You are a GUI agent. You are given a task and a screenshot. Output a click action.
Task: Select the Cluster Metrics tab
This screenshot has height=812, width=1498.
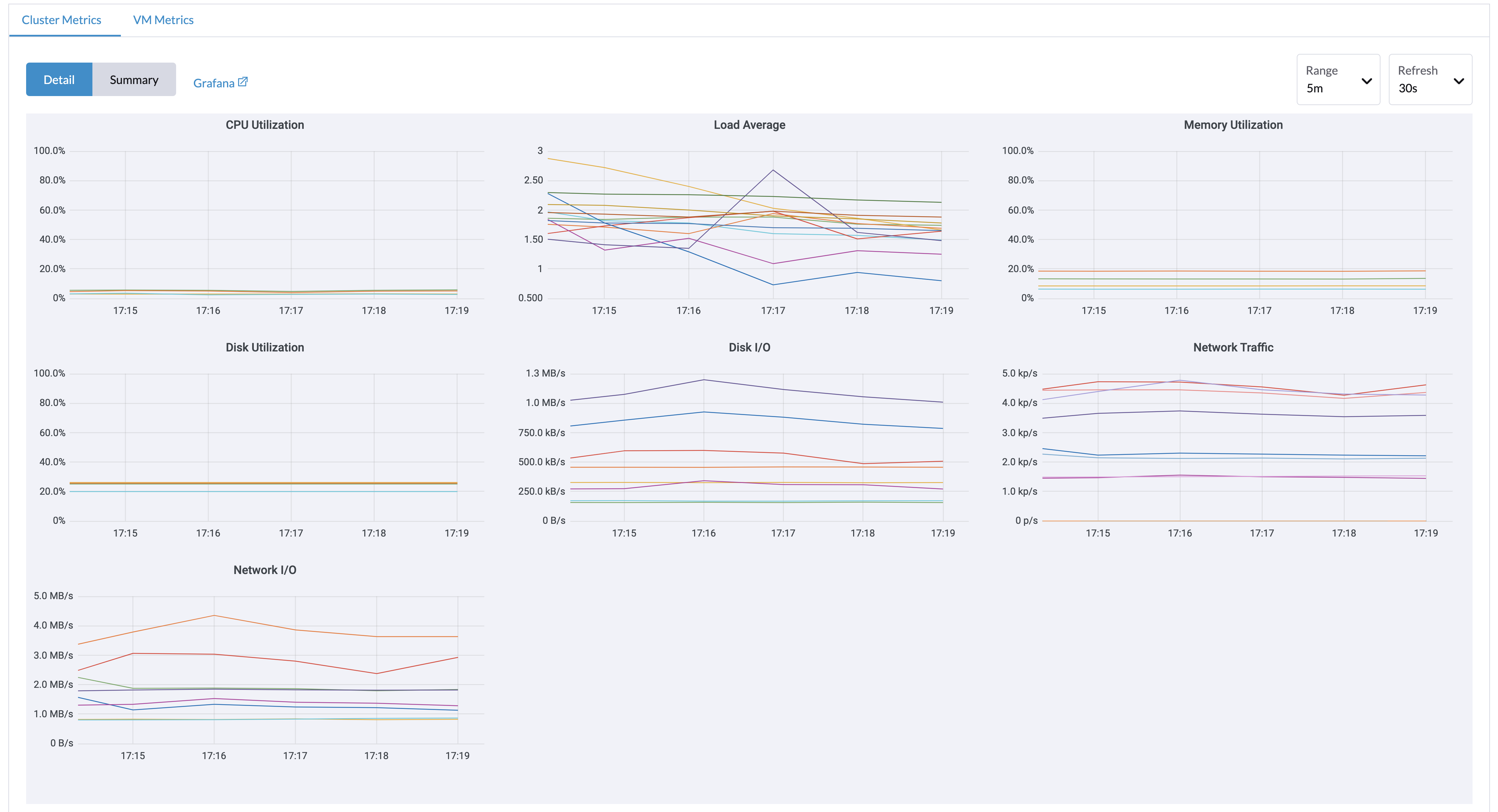pos(61,19)
